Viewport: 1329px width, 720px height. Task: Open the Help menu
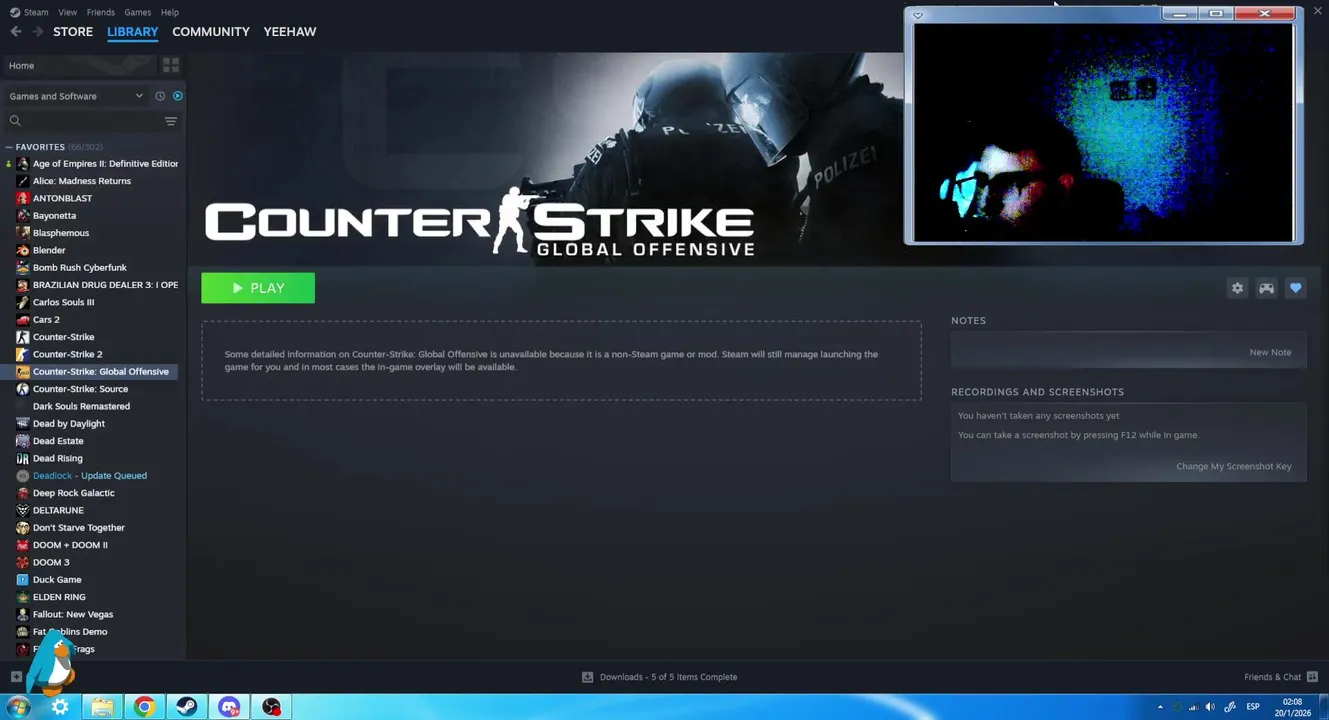click(x=170, y=12)
